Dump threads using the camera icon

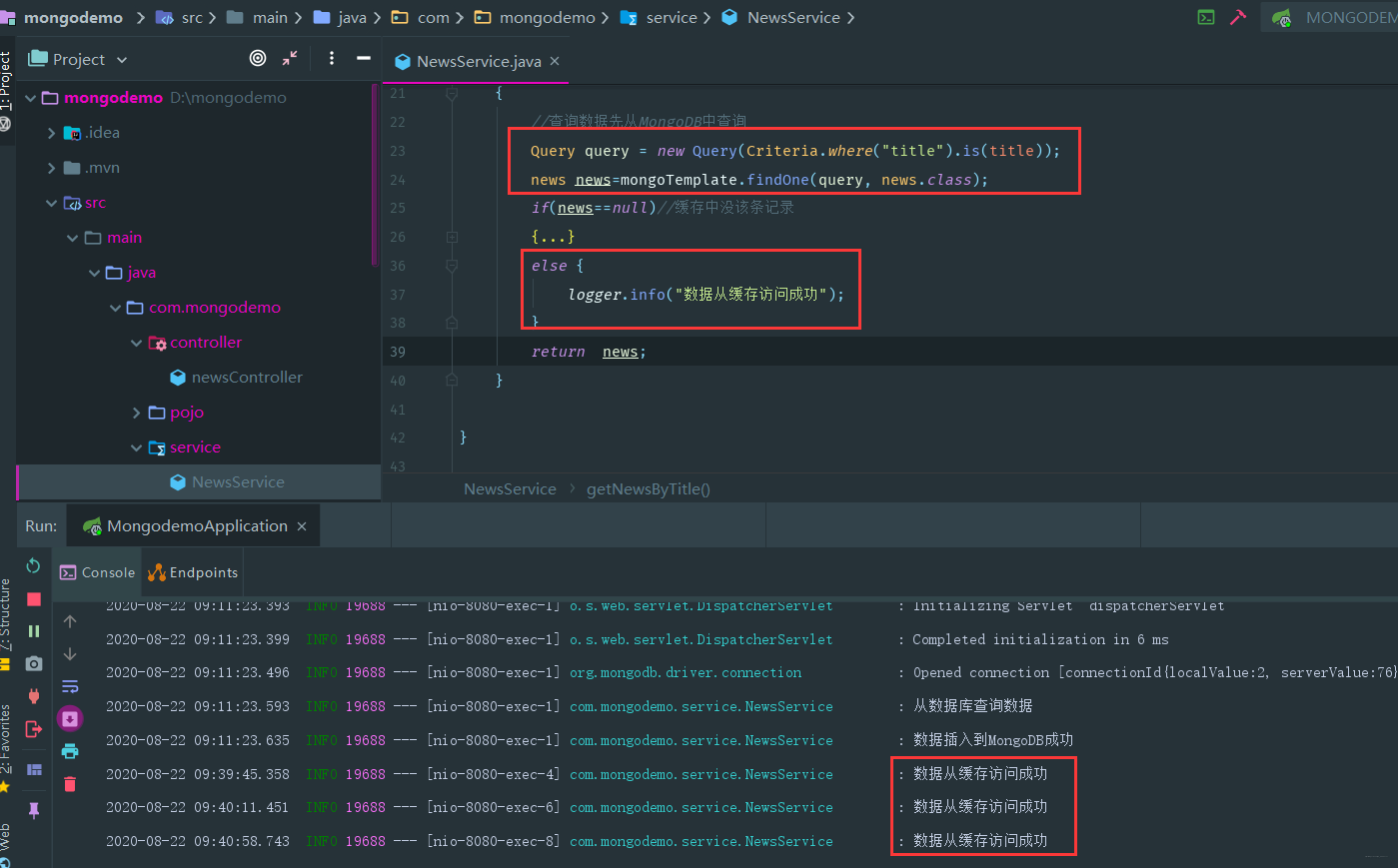coord(33,663)
